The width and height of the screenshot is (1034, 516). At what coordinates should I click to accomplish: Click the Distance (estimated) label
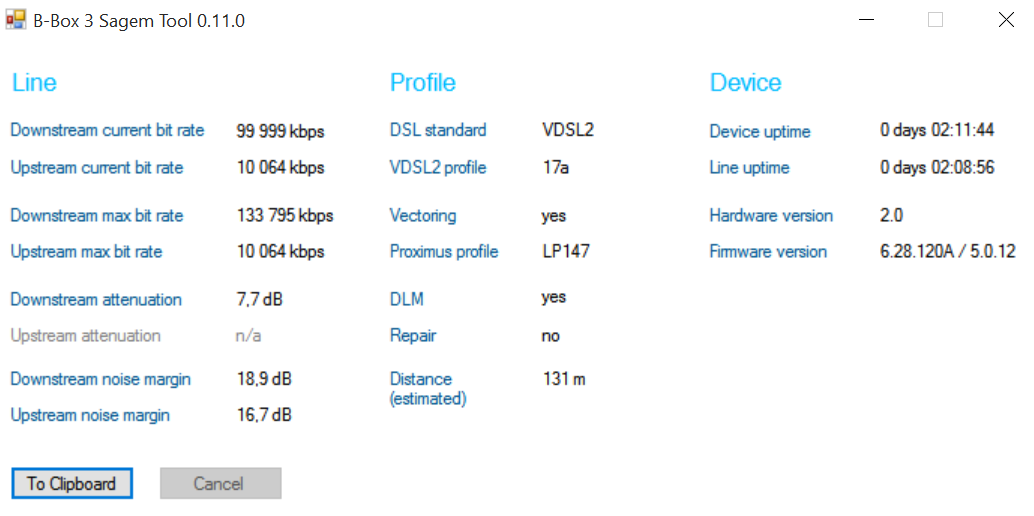(428, 389)
